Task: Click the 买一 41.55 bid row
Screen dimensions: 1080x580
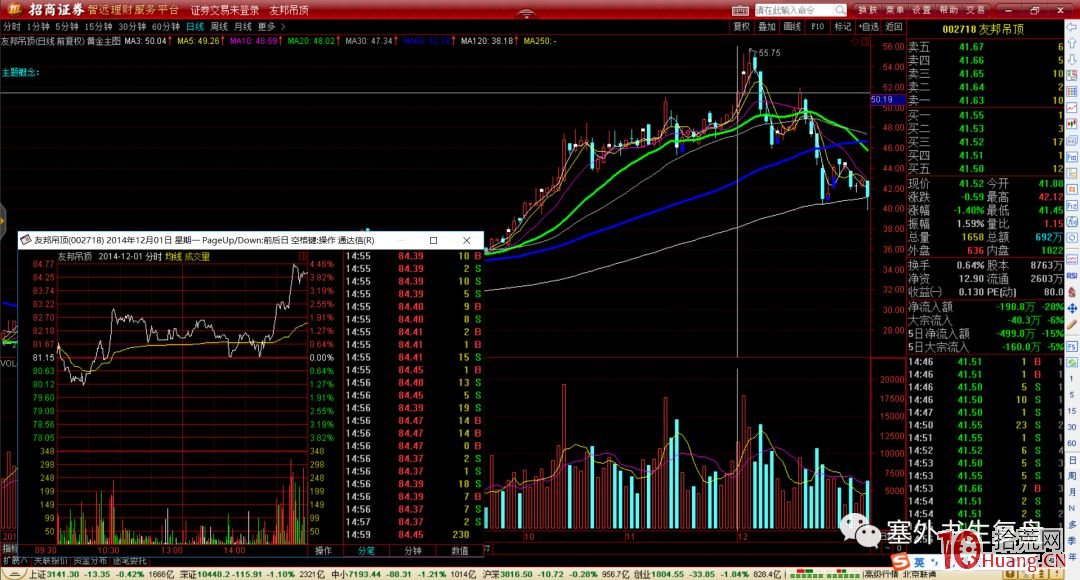Action: click(x=986, y=115)
